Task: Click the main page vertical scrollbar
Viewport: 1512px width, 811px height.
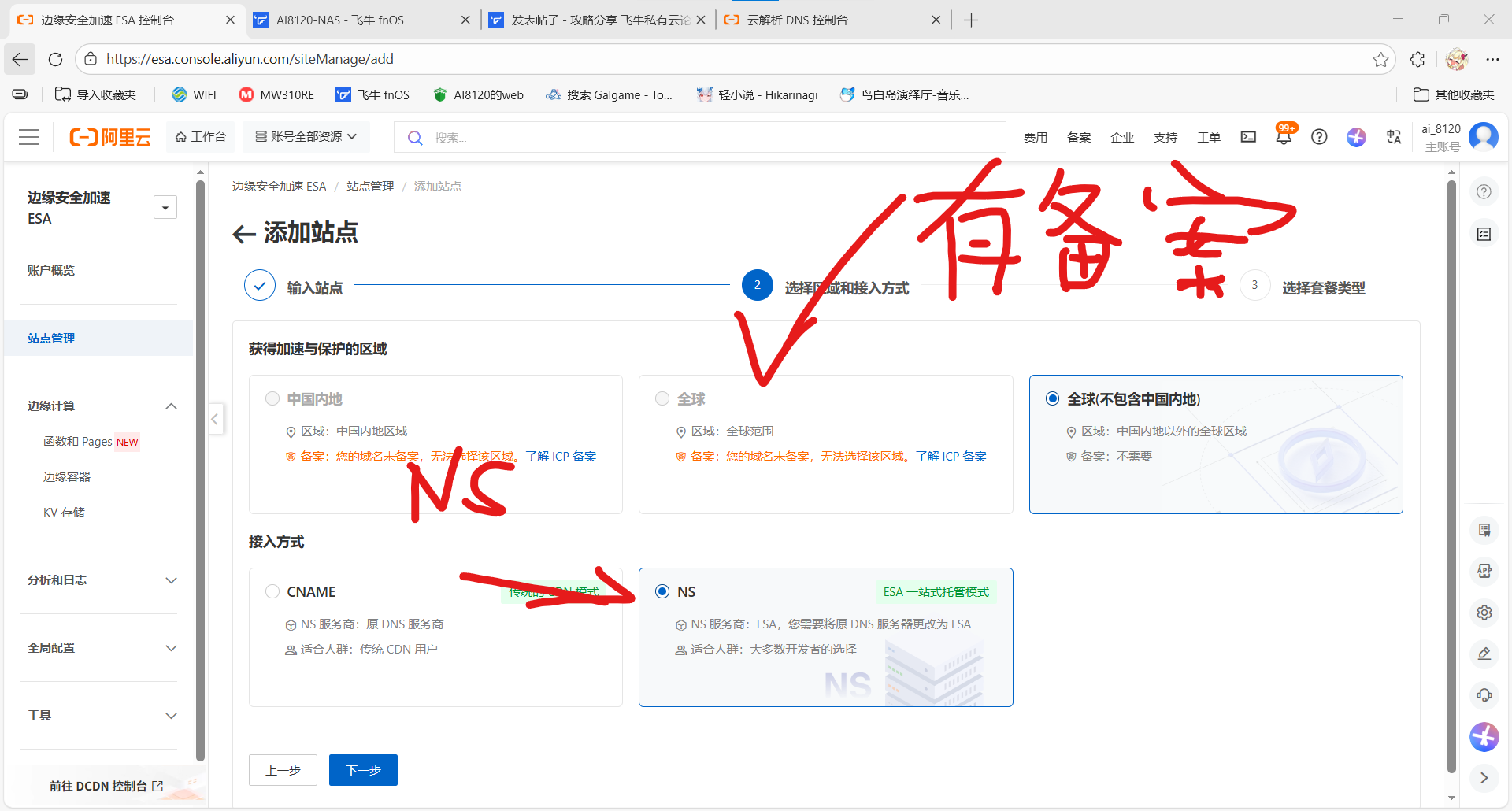Action: pos(1451,476)
